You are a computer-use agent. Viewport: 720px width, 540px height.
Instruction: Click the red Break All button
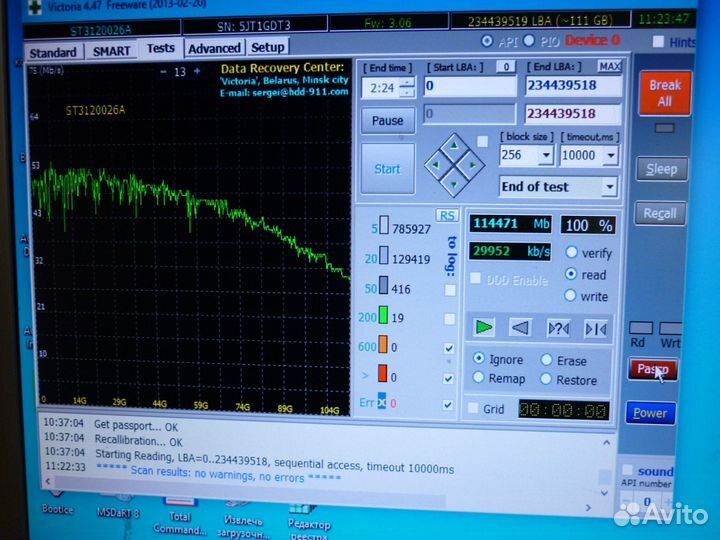(x=665, y=93)
